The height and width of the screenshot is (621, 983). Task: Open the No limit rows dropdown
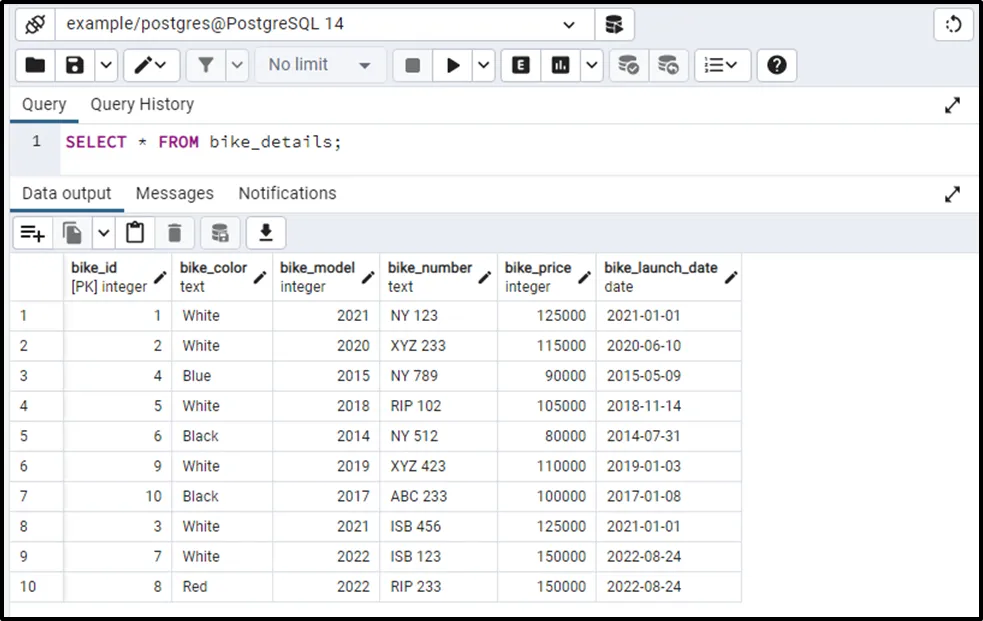click(319, 65)
